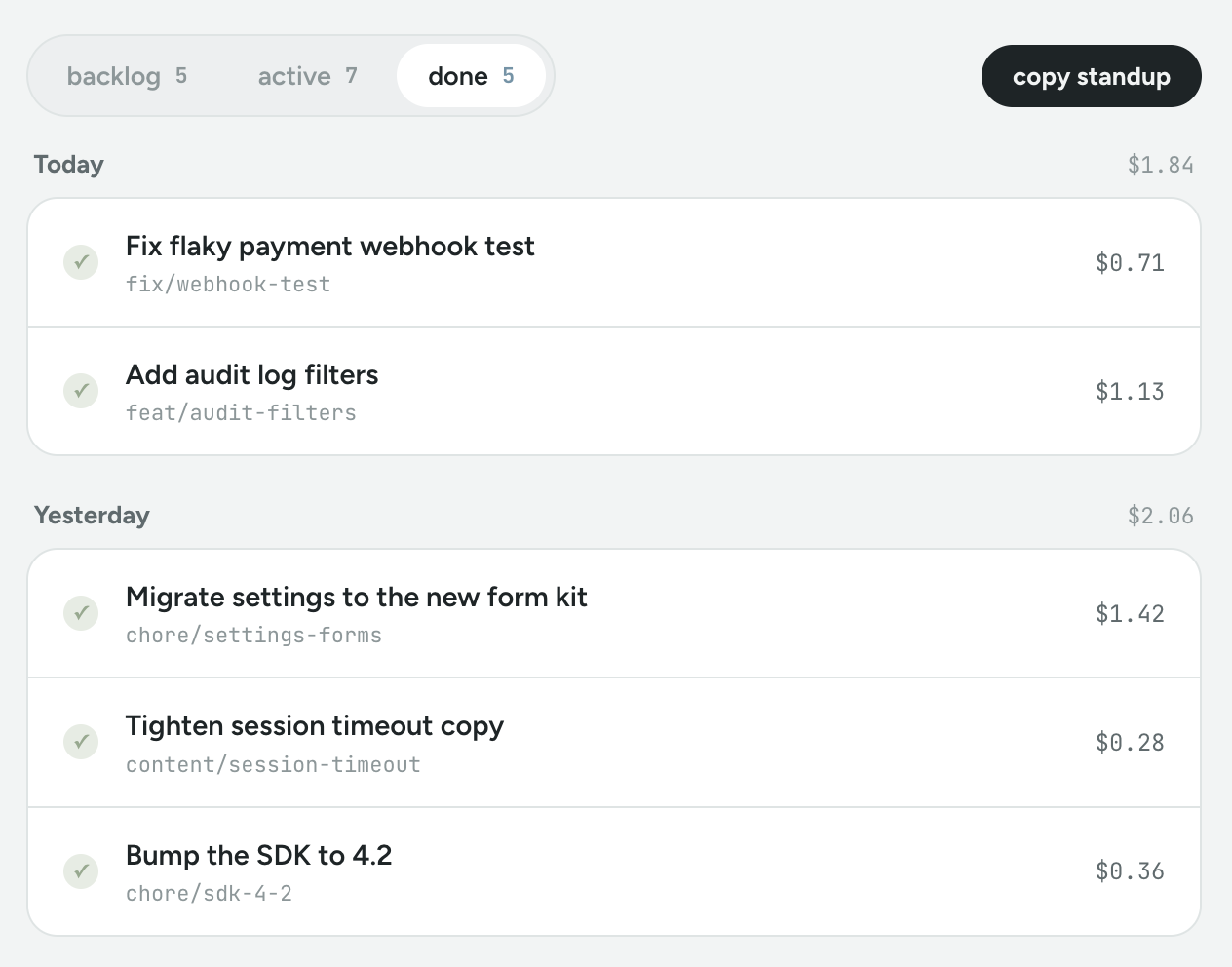The height and width of the screenshot is (967, 1232).
Task: Click the chore/sdk-4-2 branch name
Action: pos(209,893)
